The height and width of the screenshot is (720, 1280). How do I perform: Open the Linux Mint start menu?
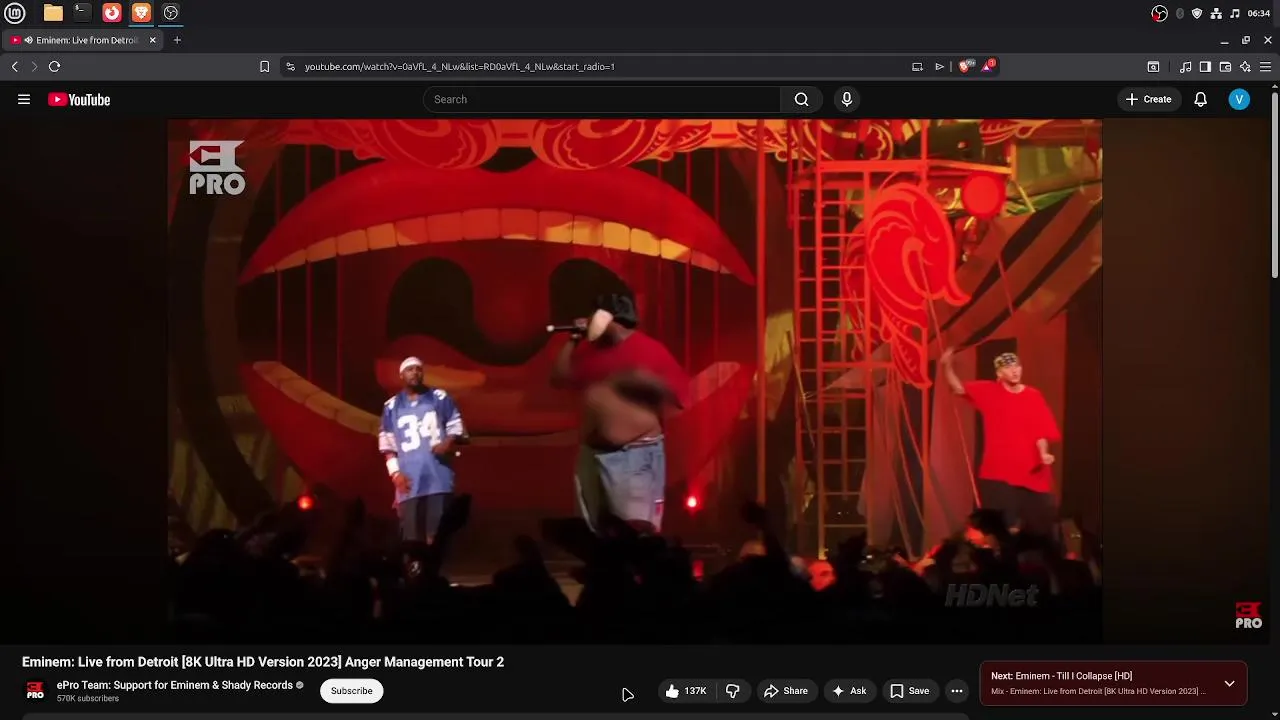pyautogui.click(x=14, y=13)
